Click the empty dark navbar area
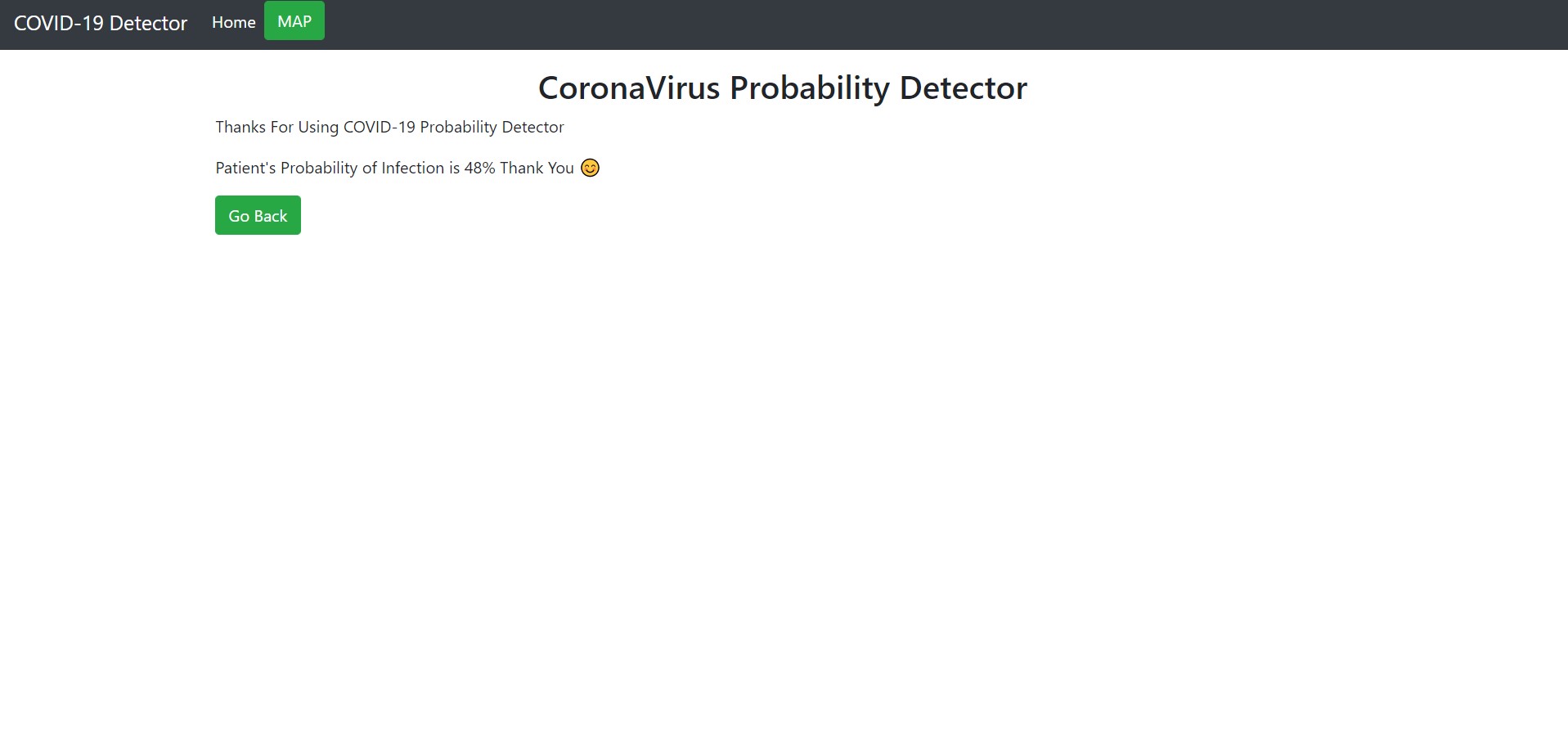1568x746 pixels. 941,25
